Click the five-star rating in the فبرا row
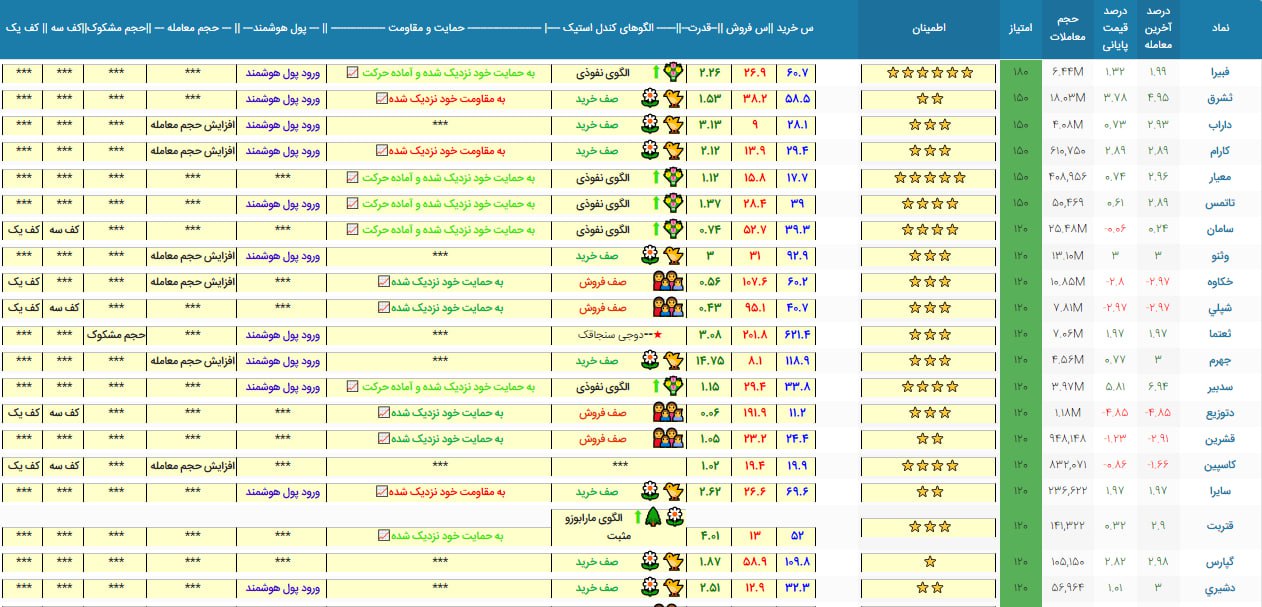Viewport: 1262px width, 607px height. tap(930, 72)
